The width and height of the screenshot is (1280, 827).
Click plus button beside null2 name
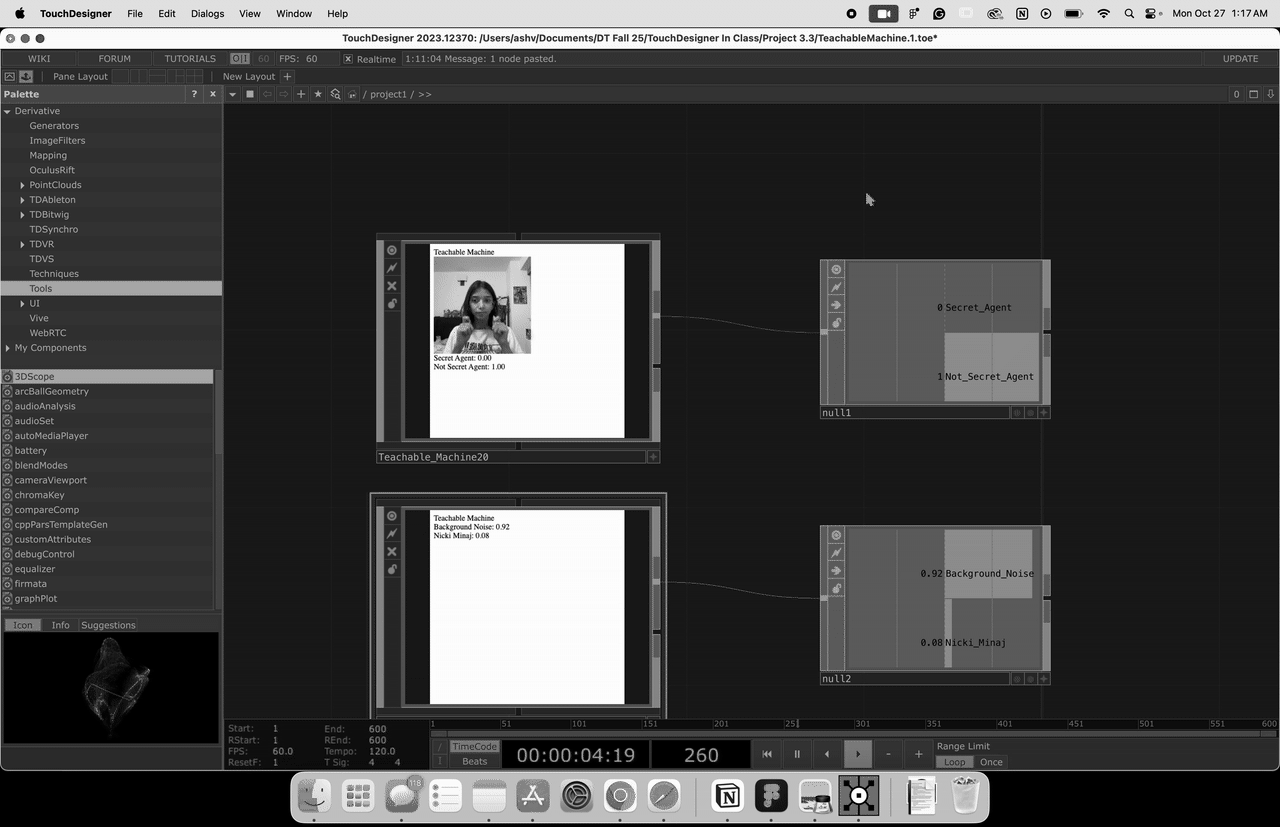[1043, 678]
